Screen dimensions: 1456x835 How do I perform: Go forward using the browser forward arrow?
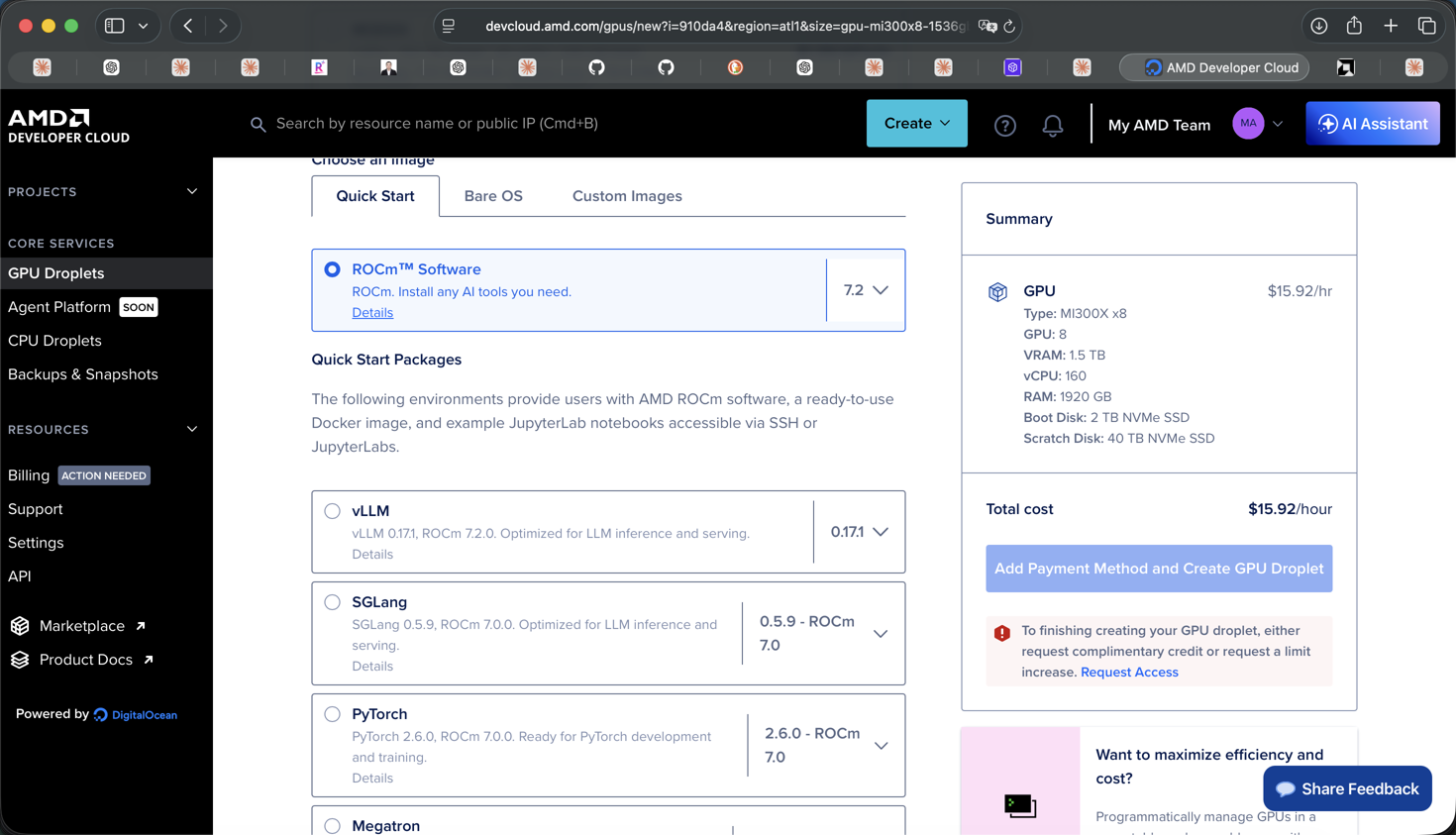pyautogui.click(x=223, y=26)
